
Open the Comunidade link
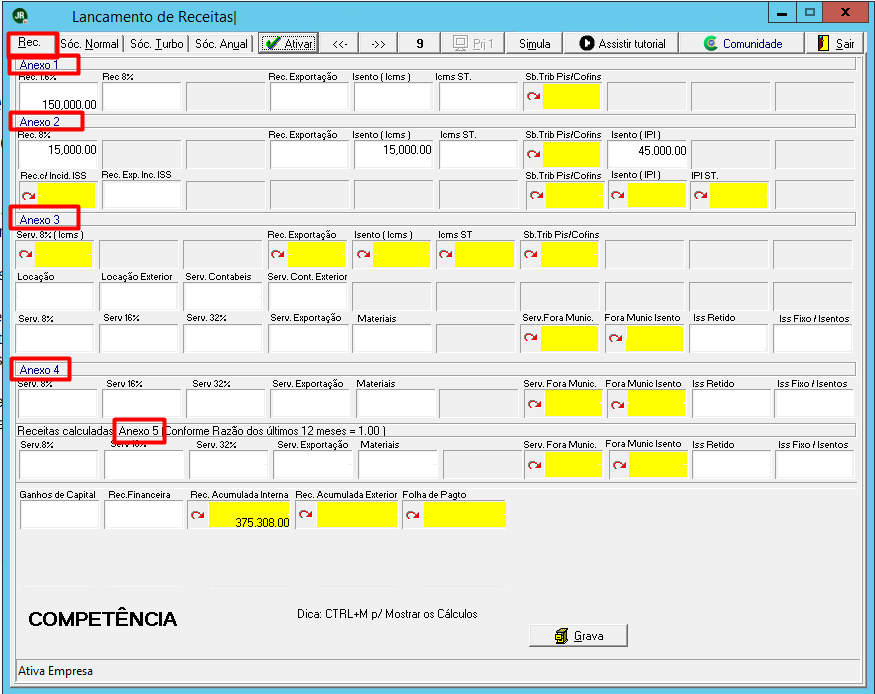pyautogui.click(x=742, y=44)
